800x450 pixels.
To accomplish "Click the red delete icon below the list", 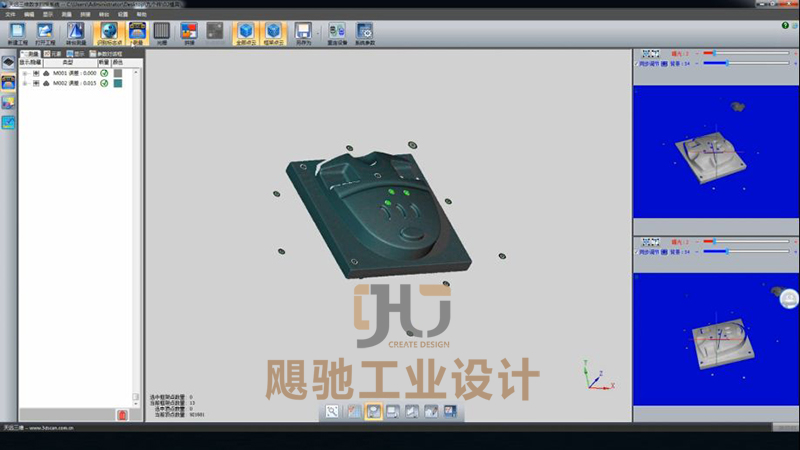I will coord(122,415).
